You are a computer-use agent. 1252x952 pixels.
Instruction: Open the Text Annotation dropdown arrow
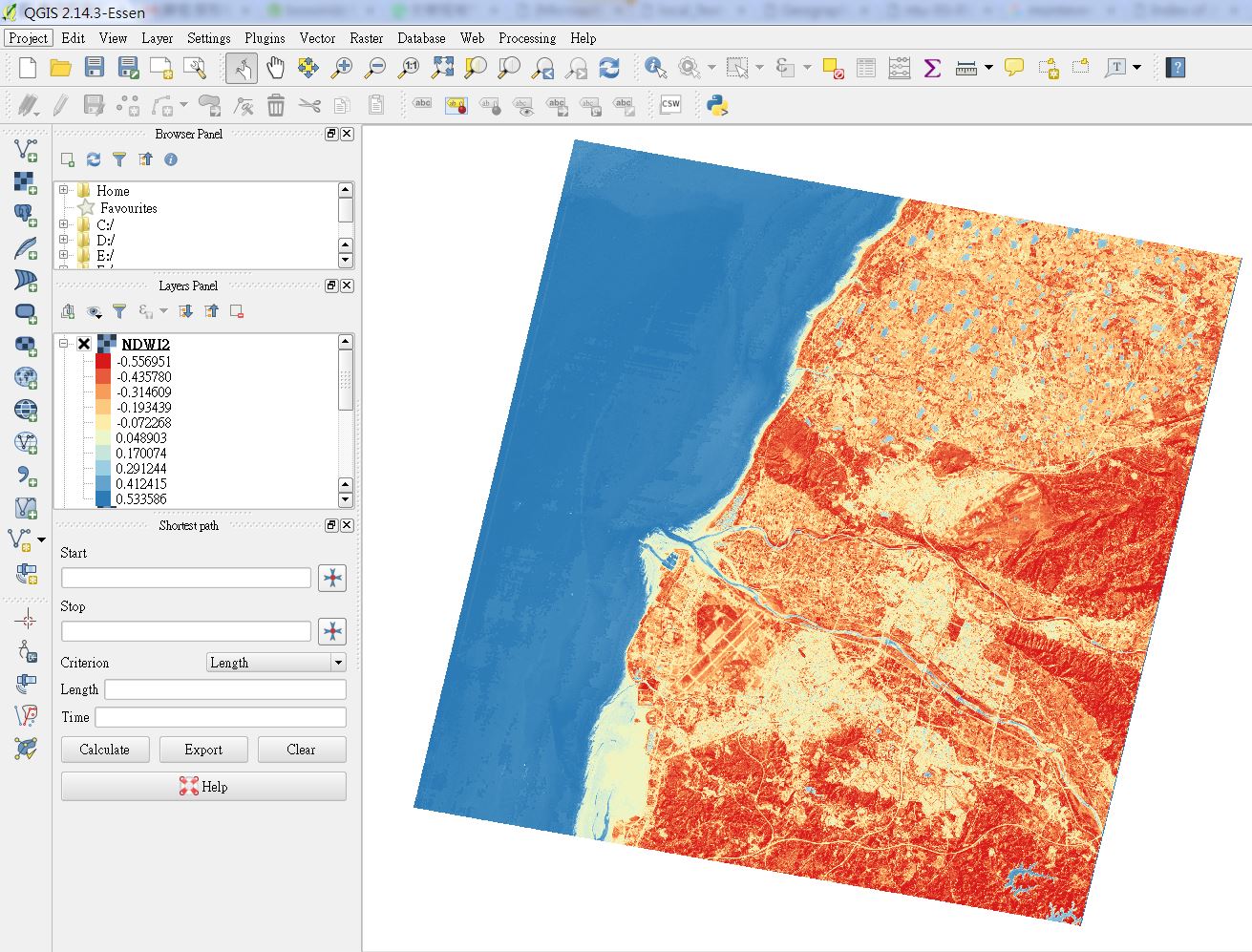(1136, 68)
